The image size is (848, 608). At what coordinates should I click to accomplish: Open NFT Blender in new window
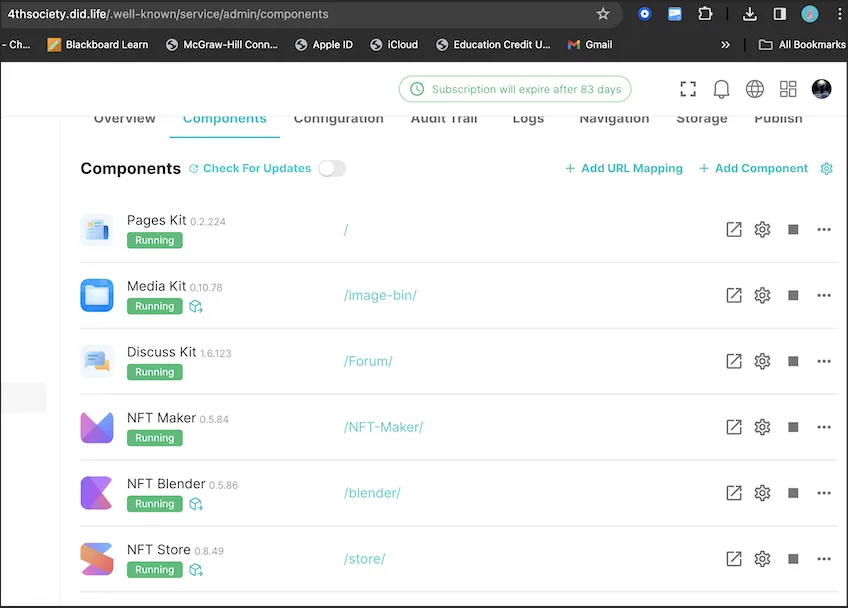click(x=733, y=493)
